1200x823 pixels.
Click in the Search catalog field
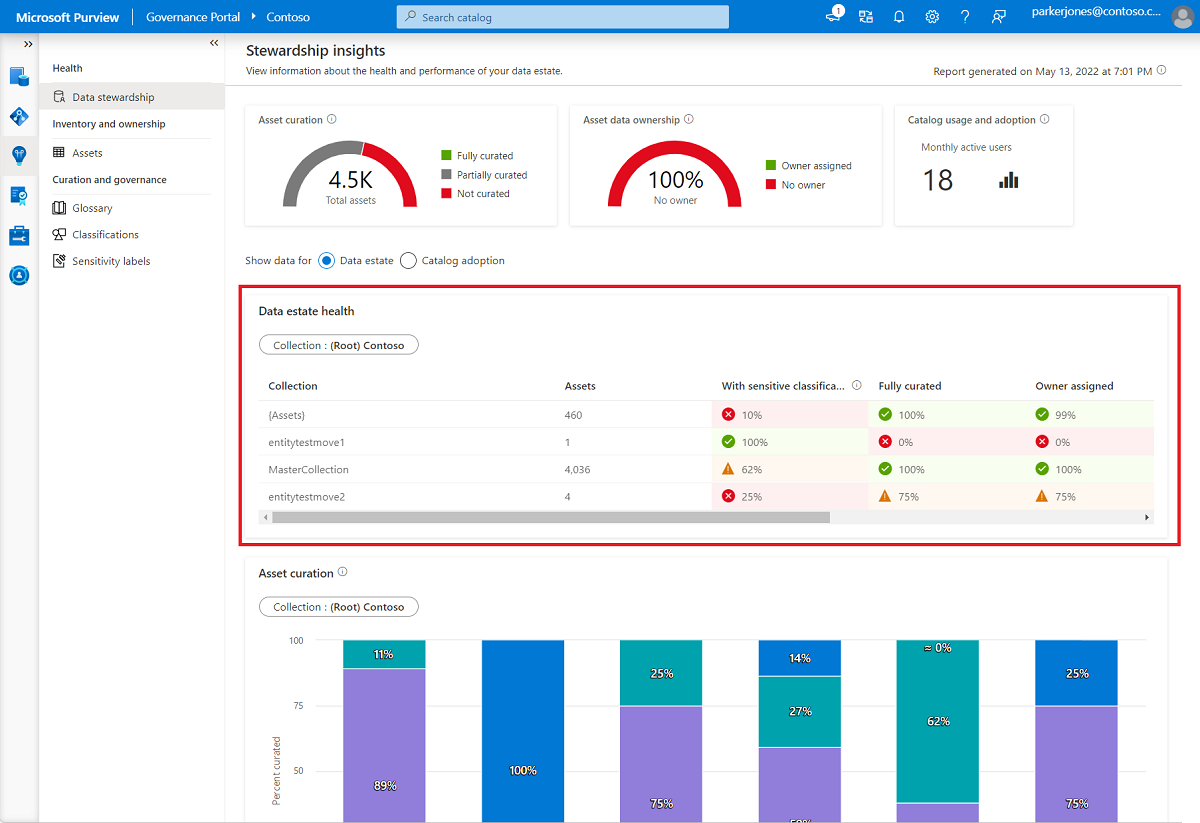pyautogui.click(x=563, y=17)
